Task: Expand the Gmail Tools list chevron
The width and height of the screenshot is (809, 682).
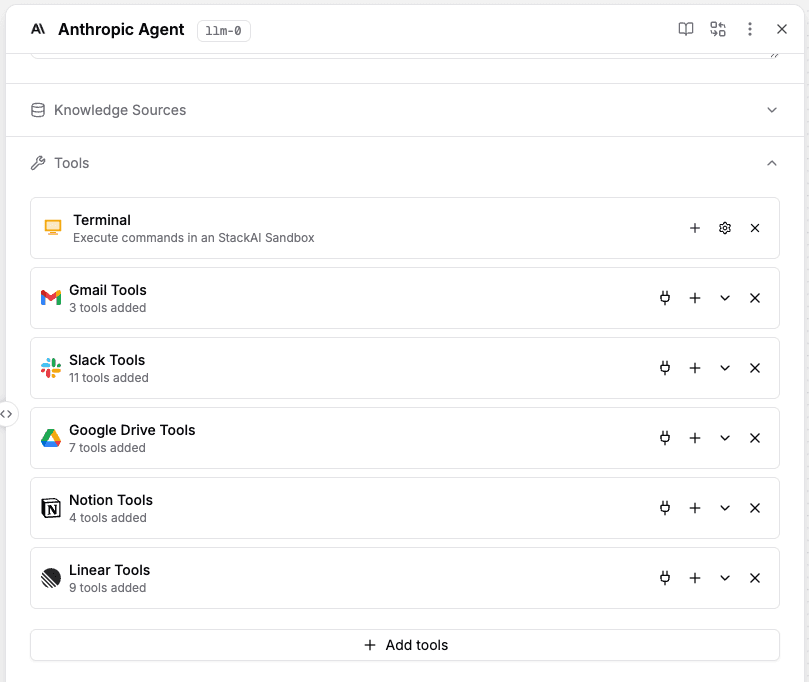Action: pyautogui.click(x=725, y=298)
